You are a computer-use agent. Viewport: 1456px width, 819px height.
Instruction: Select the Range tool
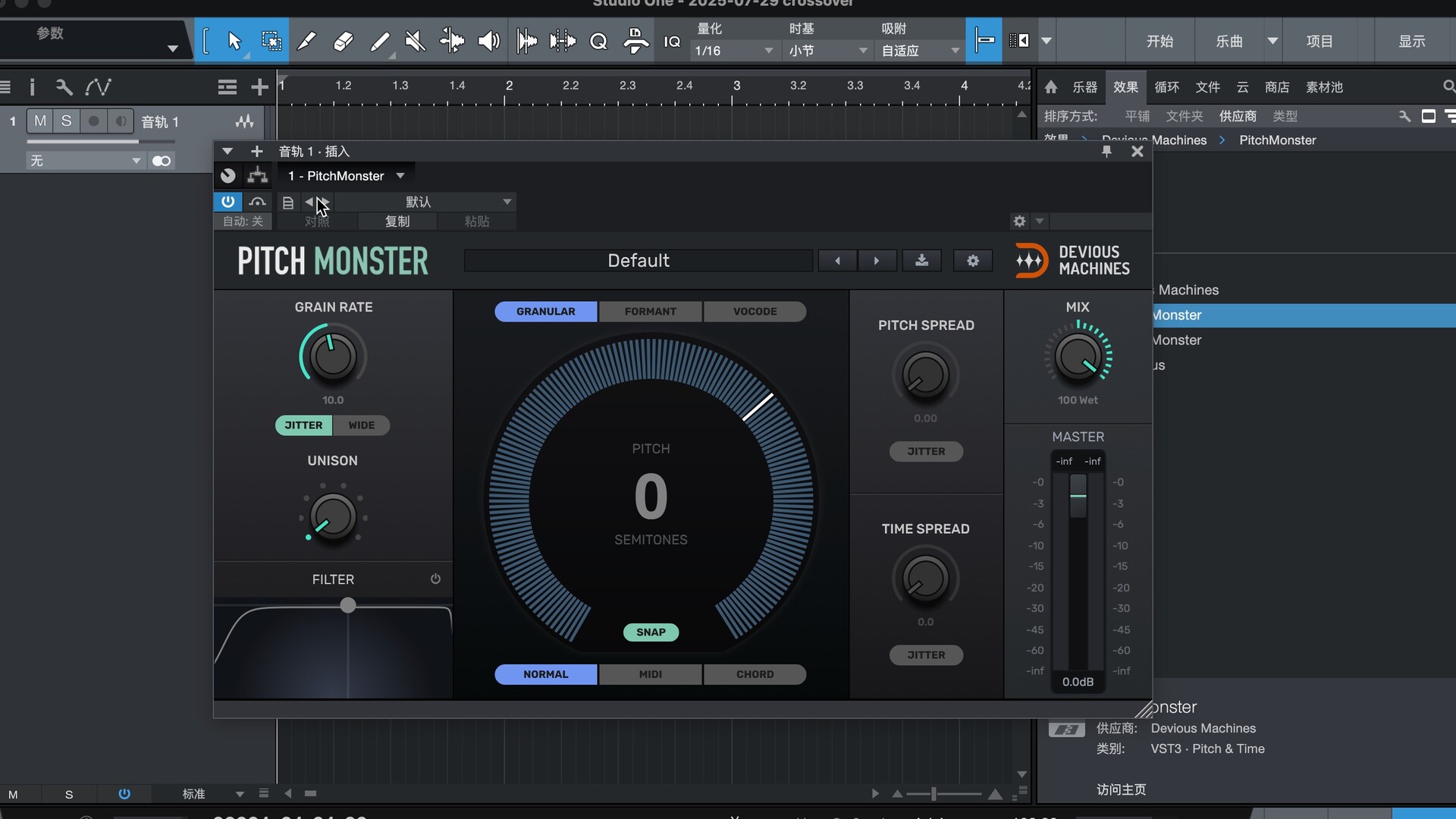coord(271,41)
